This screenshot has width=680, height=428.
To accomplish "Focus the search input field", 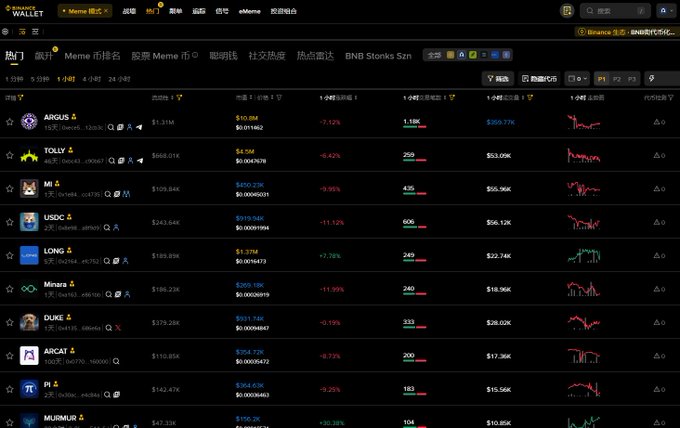I will tap(615, 11).
